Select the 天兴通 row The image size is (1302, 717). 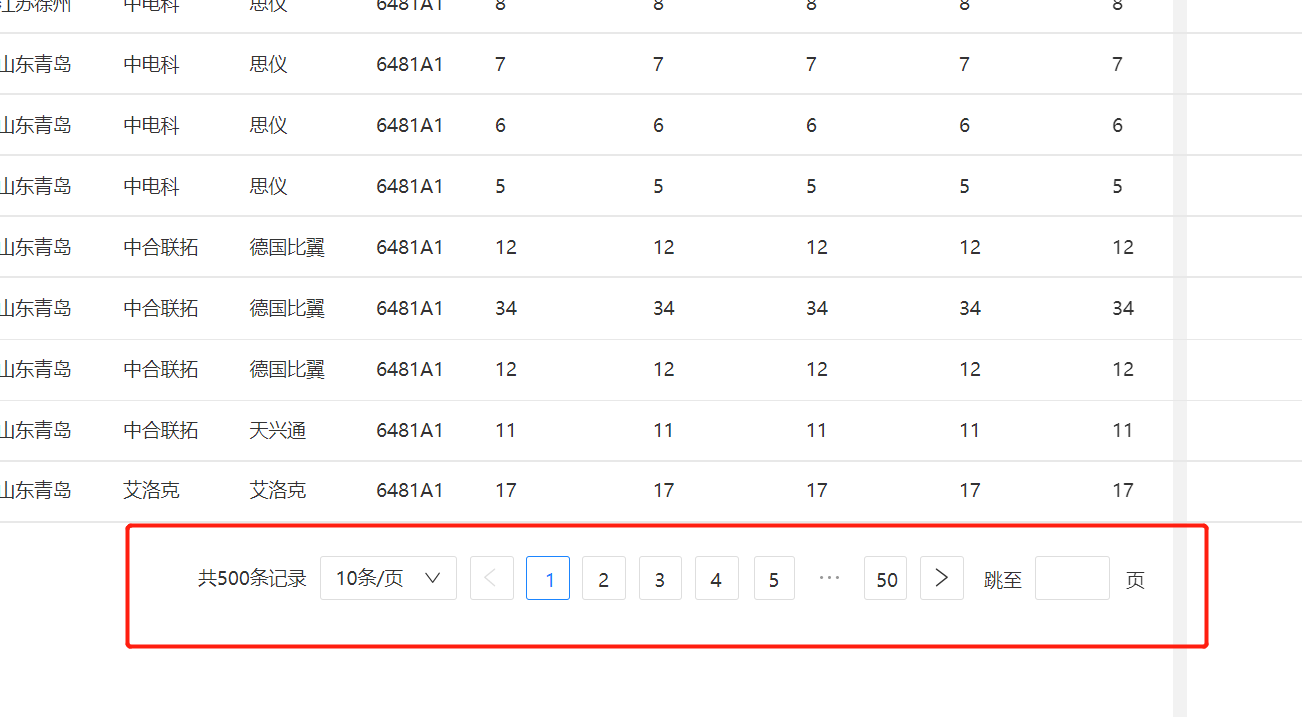586,430
